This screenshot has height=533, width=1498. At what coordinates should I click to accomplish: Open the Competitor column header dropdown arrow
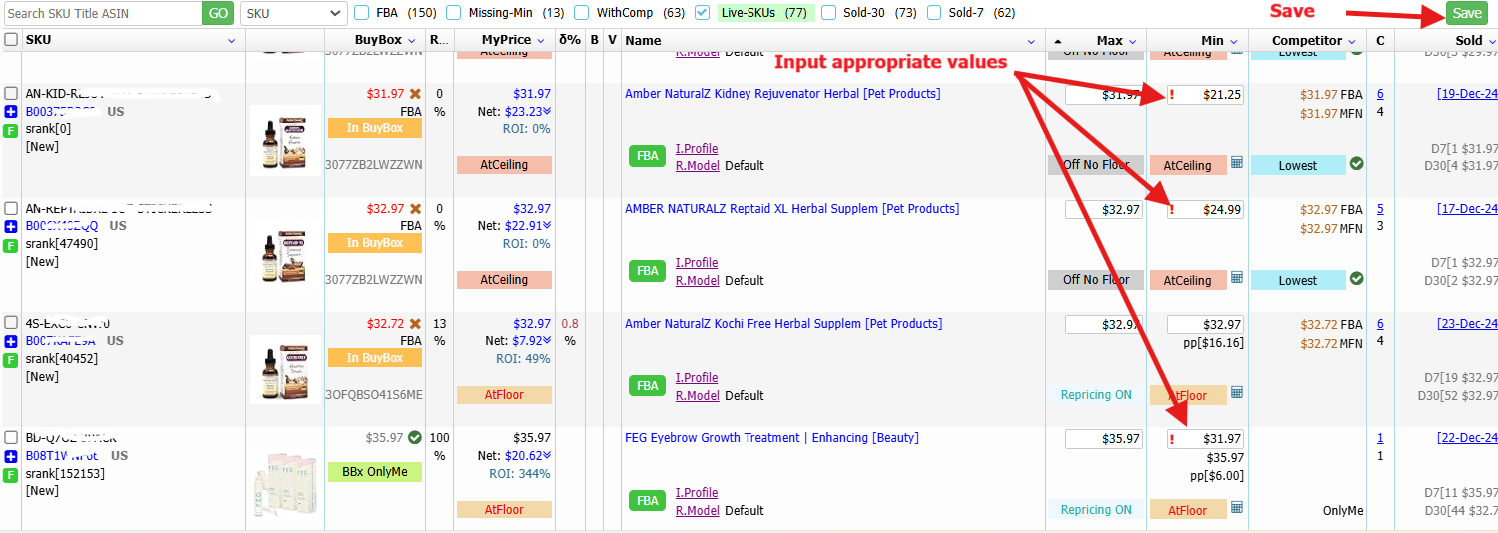point(1352,41)
